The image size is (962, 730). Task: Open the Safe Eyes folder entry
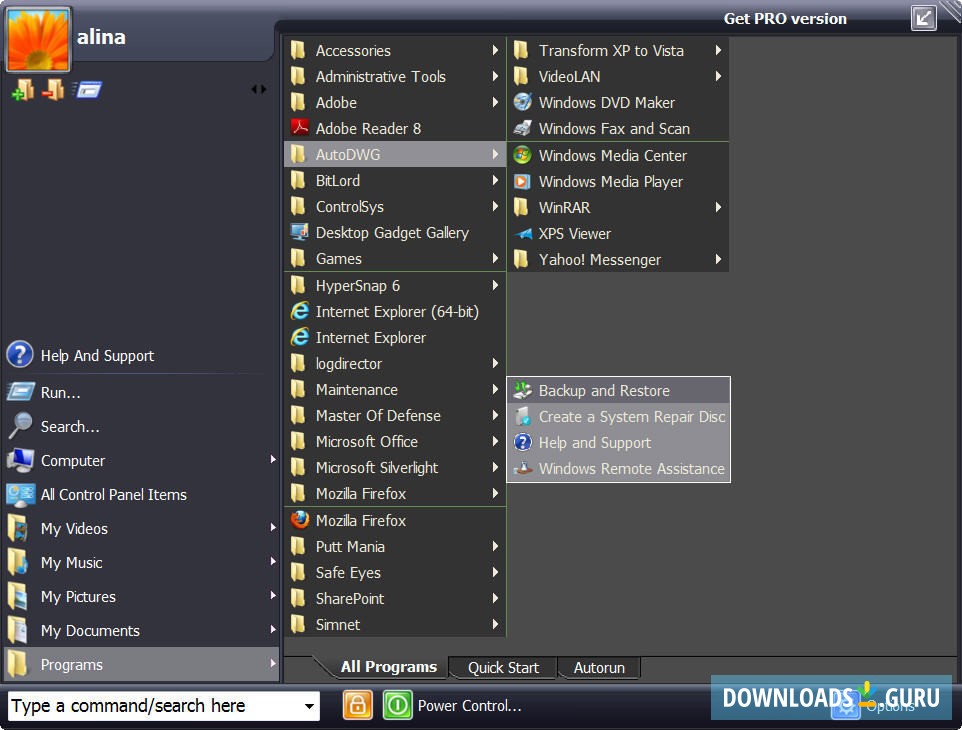coord(395,572)
